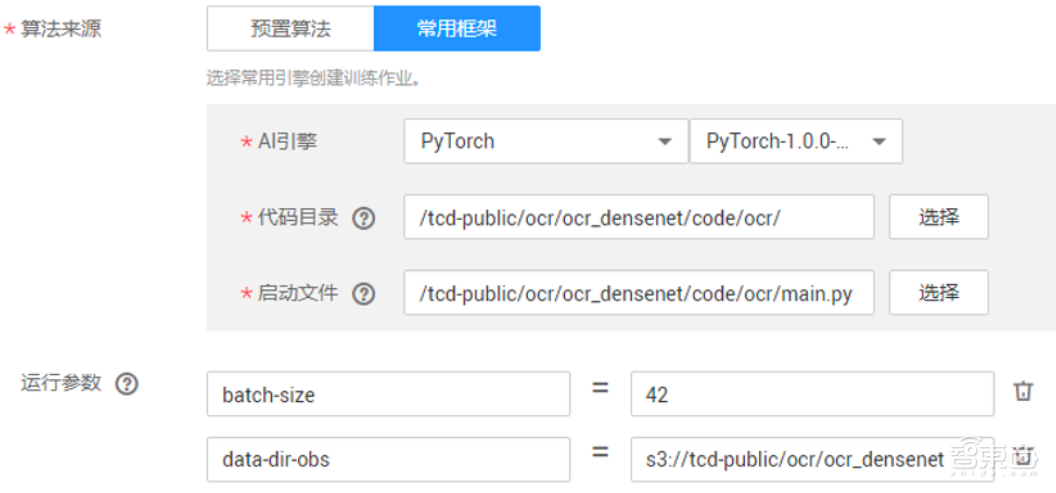The width and height of the screenshot is (1056, 493).
Task: Click the main.py startup file field
Action: tap(638, 293)
